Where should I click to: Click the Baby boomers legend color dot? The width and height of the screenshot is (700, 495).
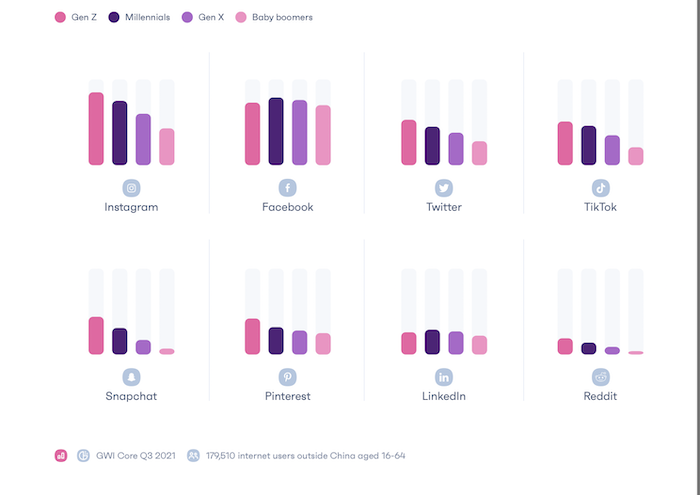[x=241, y=18]
